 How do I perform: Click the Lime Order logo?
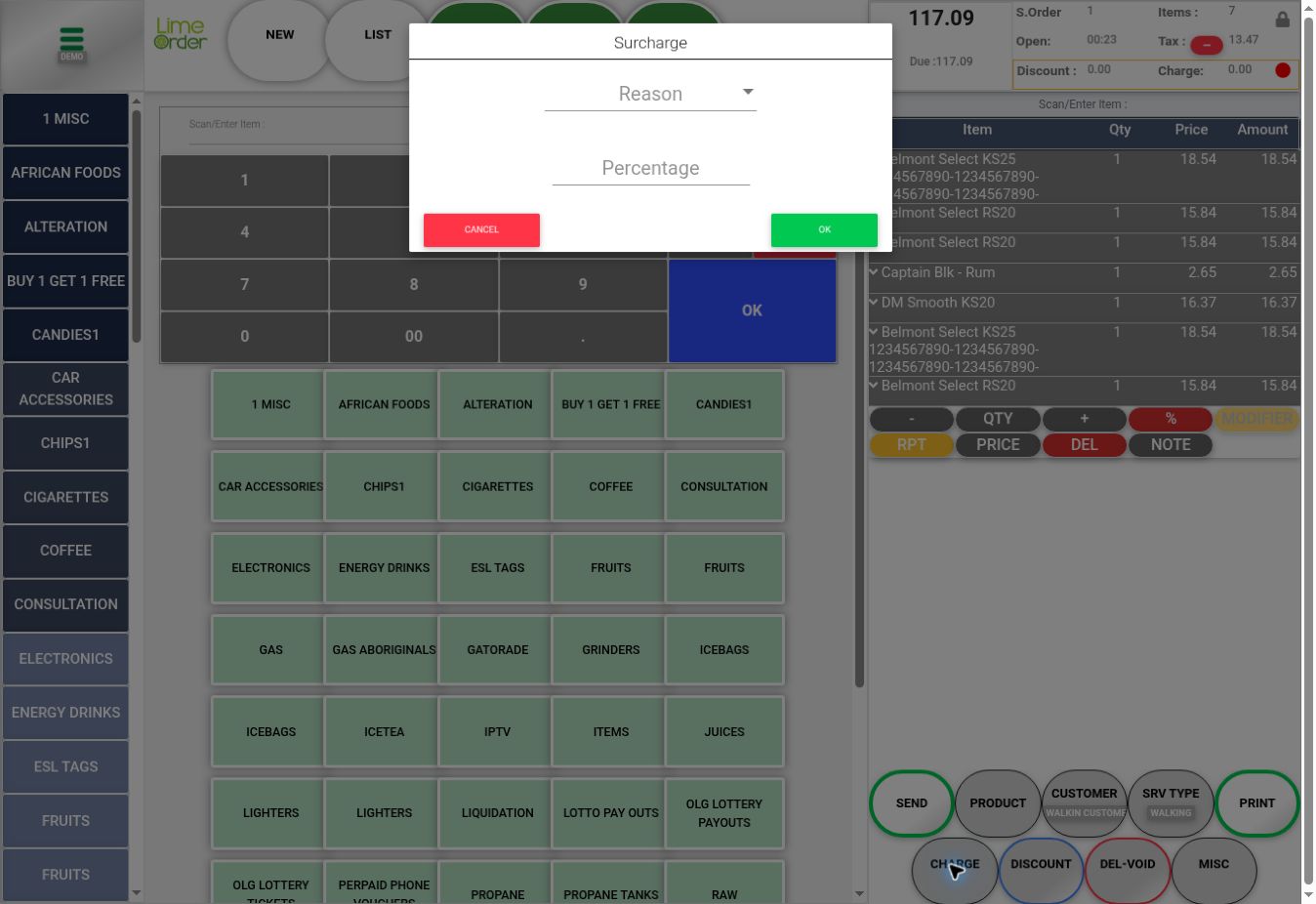181,33
